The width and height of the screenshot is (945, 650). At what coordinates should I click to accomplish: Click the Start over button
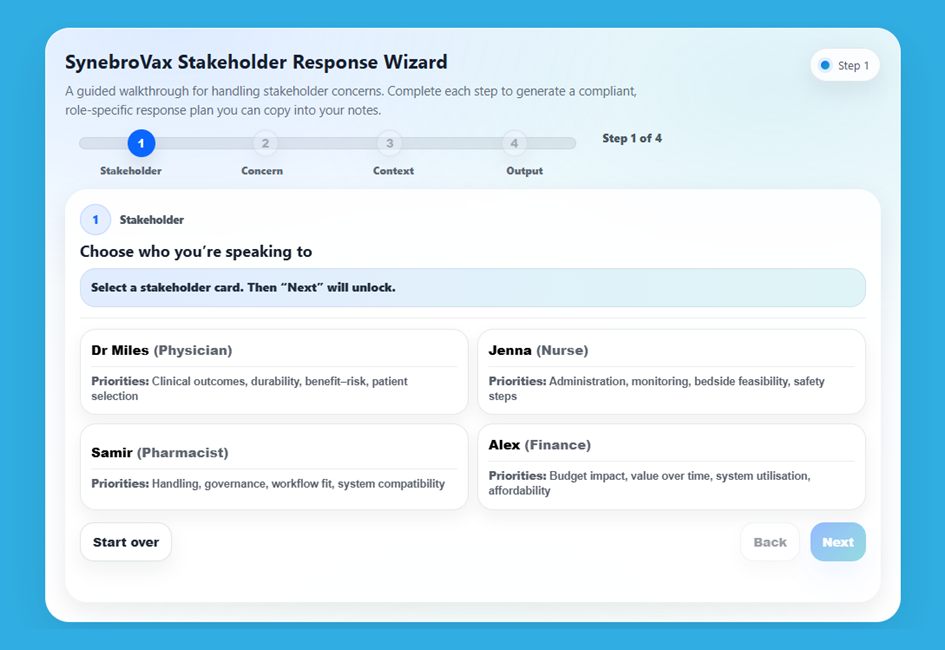[x=126, y=542]
